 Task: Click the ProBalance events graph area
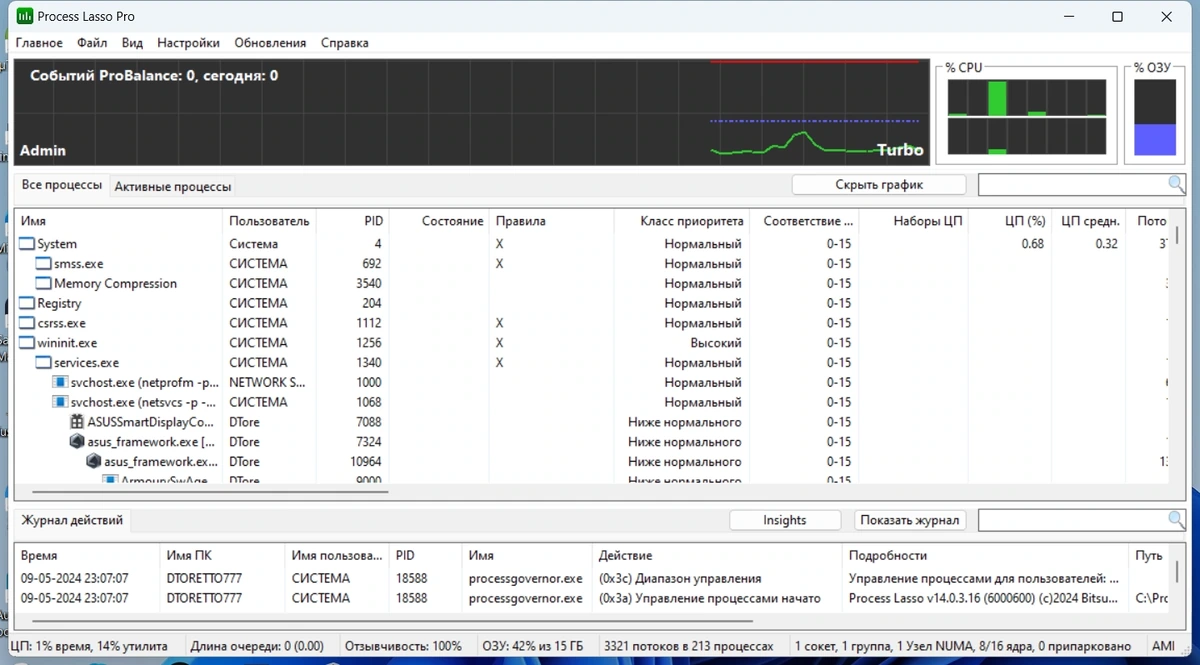(x=470, y=112)
